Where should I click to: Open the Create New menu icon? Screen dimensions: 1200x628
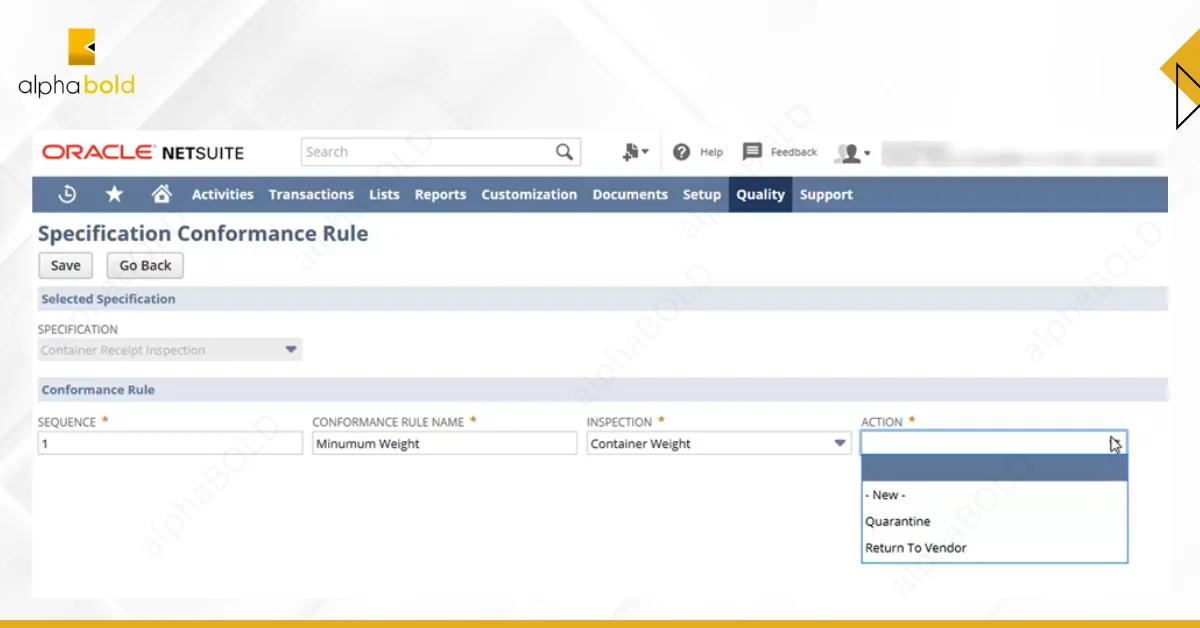635,152
